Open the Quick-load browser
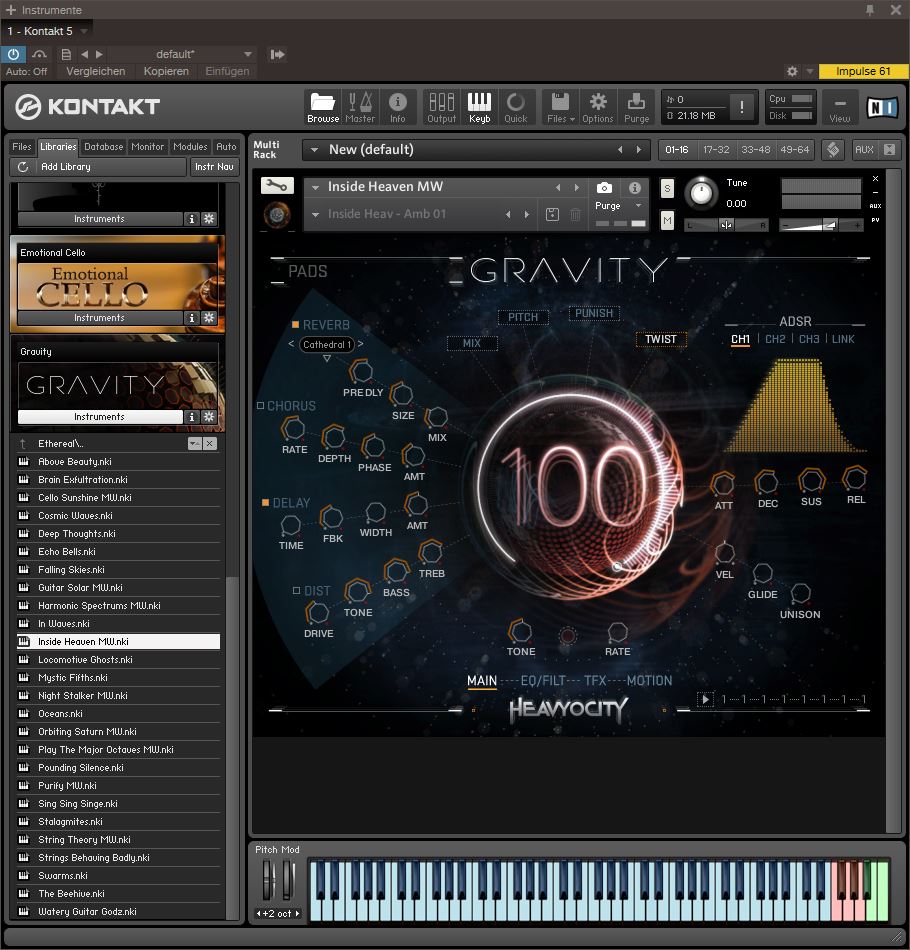Screen dimensions: 910x950 pos(516,107)
